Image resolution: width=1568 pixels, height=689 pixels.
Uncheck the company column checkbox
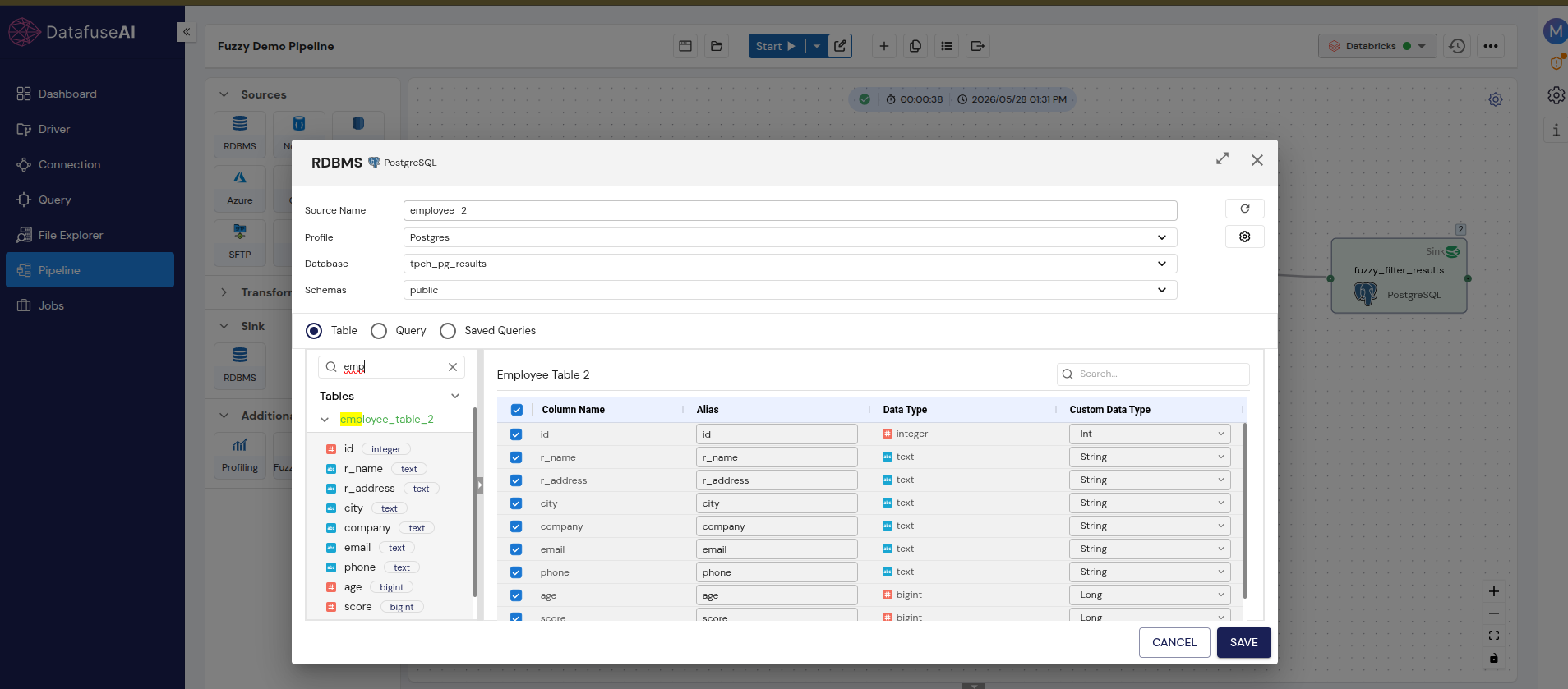tap(516, 526)
